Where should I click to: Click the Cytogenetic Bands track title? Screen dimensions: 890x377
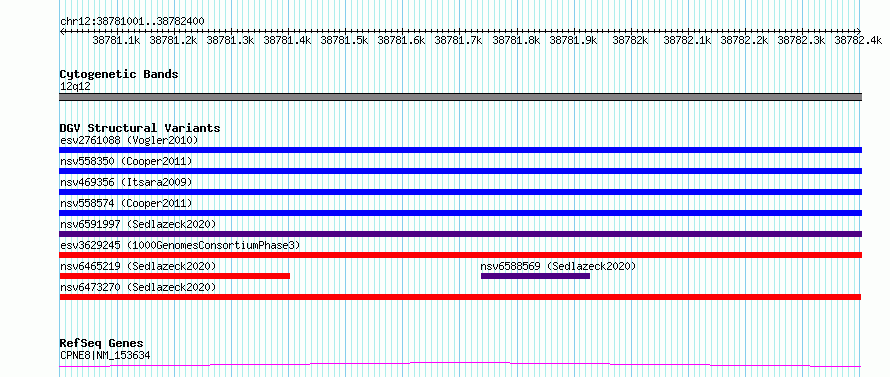click(x=119, y=74)
